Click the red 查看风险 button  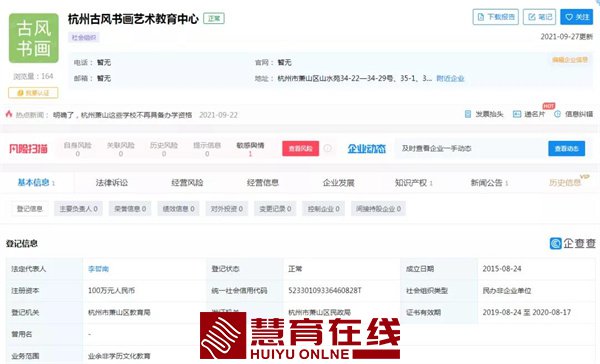click(300, 149)
